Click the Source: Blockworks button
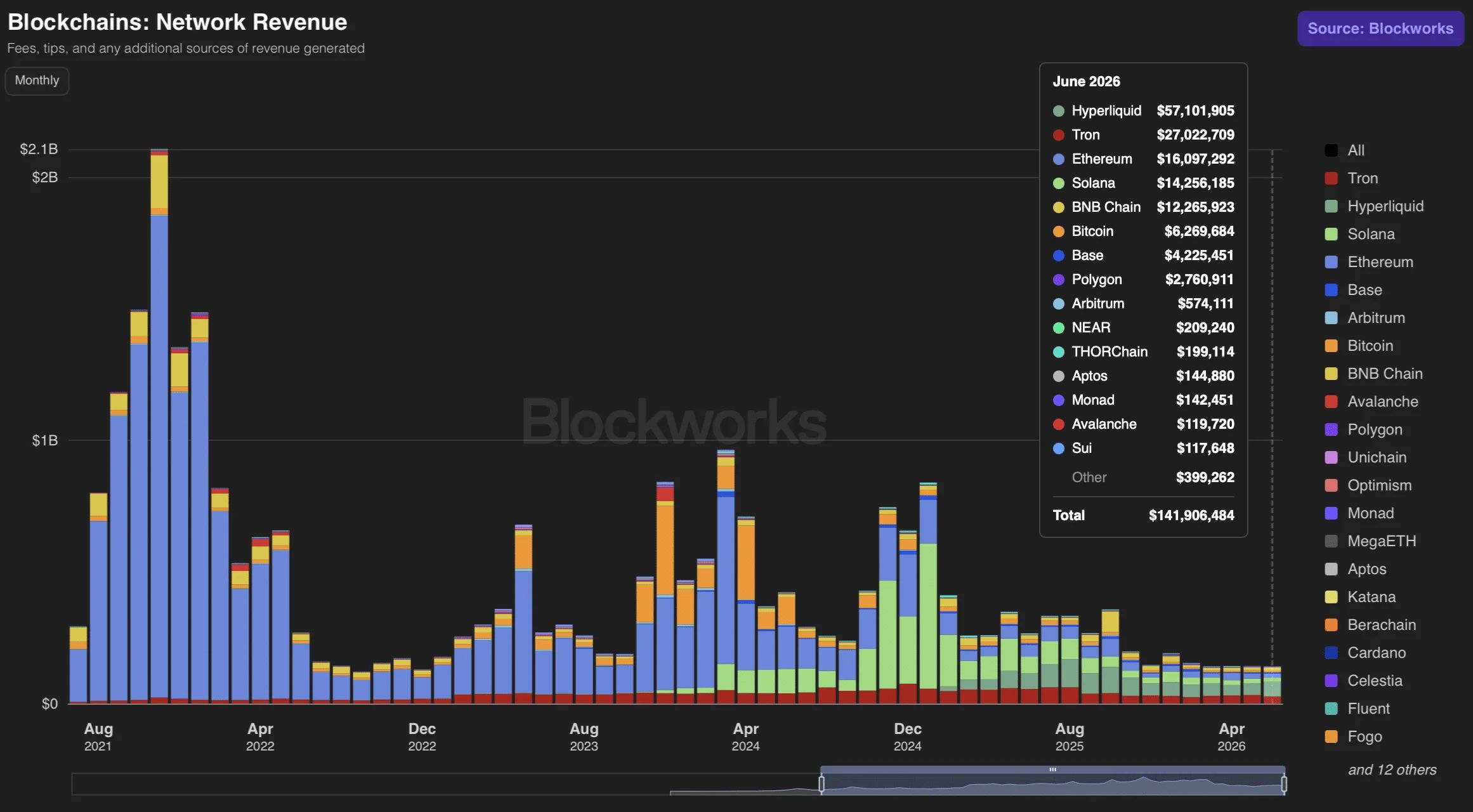Screen dimensions: 1473x812 coord(1380,29)
